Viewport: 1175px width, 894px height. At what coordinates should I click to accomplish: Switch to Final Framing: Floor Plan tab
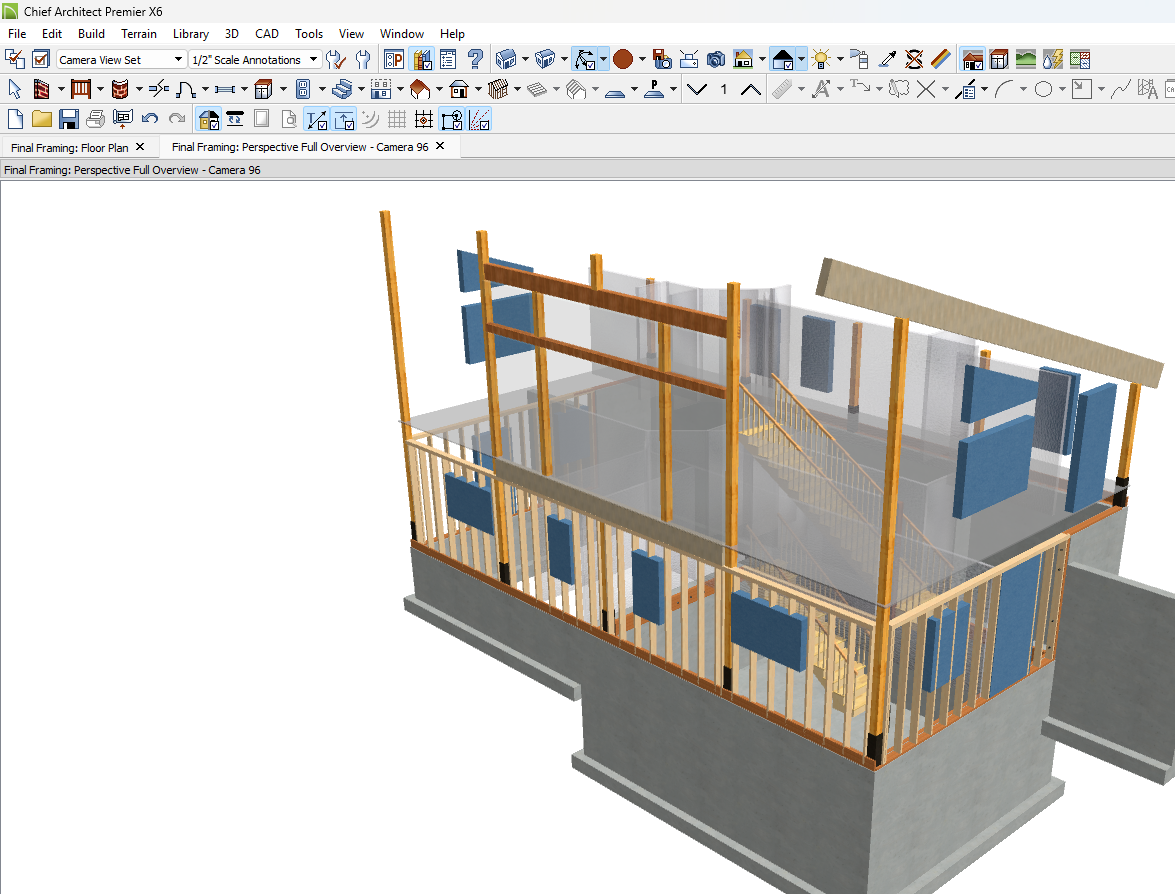click(x=69, y=147)
